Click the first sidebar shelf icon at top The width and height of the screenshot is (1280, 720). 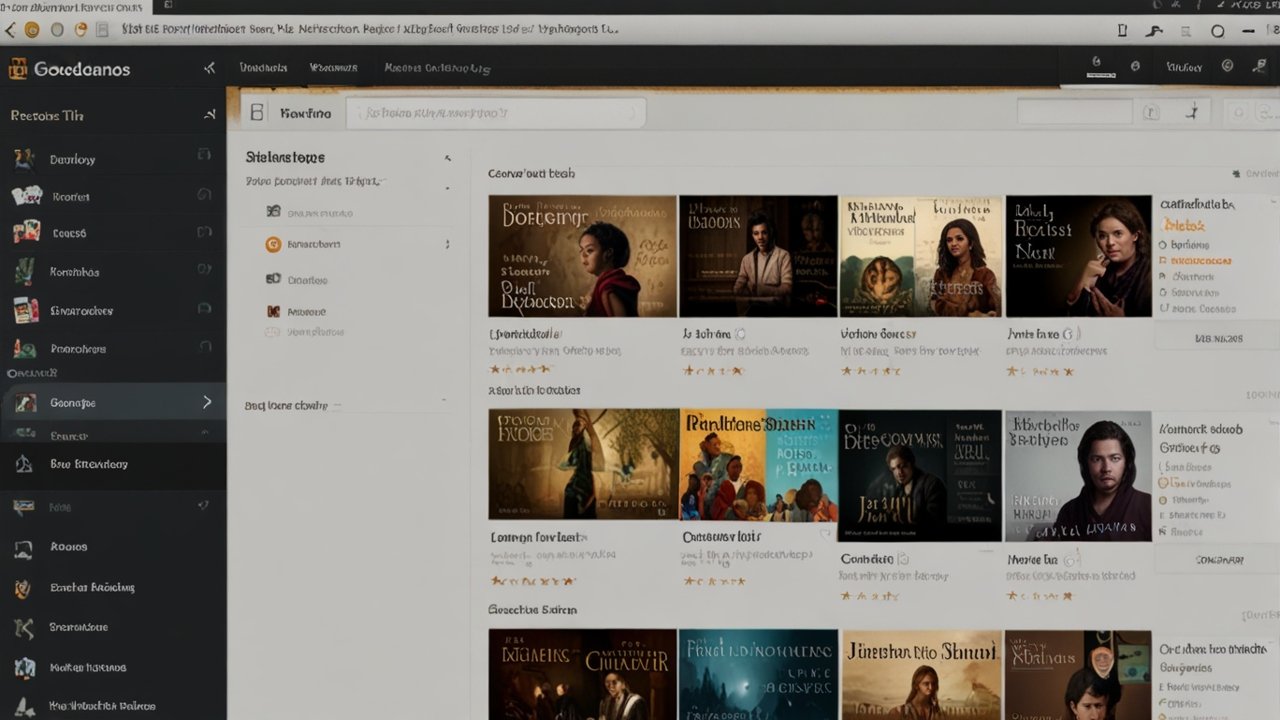[x=22, y=159]
